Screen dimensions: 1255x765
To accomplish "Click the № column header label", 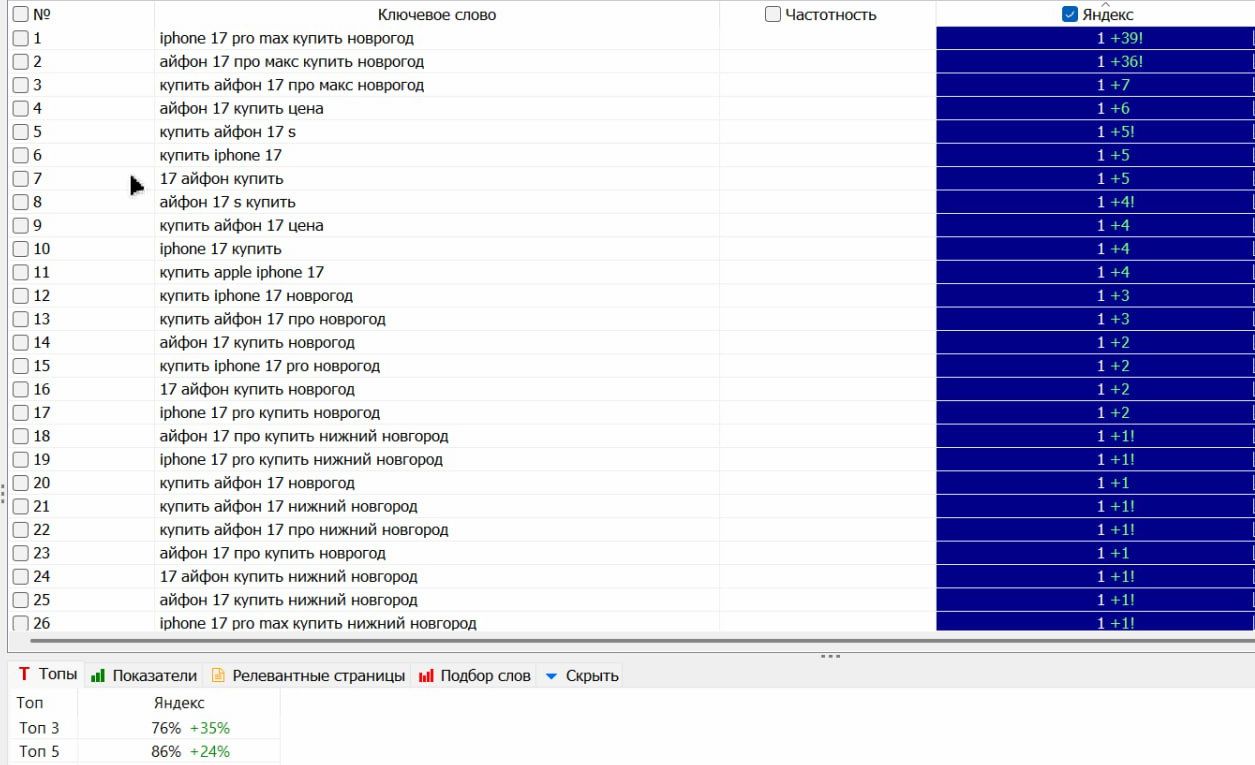I will coord(42,14).
